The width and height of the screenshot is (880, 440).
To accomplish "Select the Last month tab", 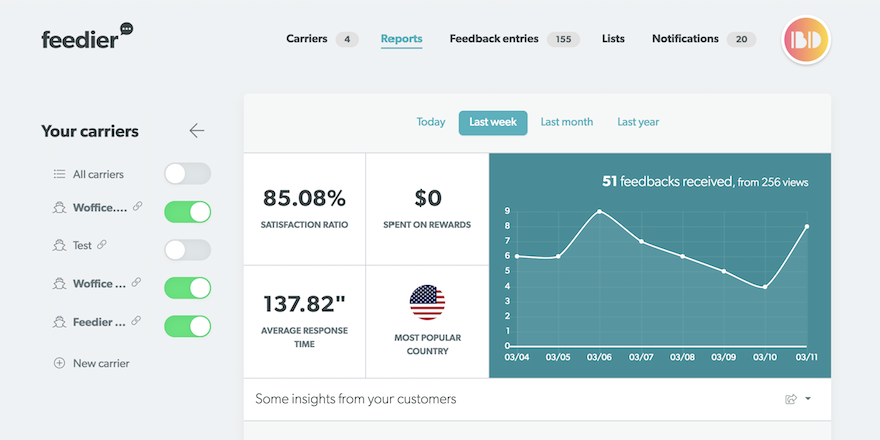I will point(567,122).
